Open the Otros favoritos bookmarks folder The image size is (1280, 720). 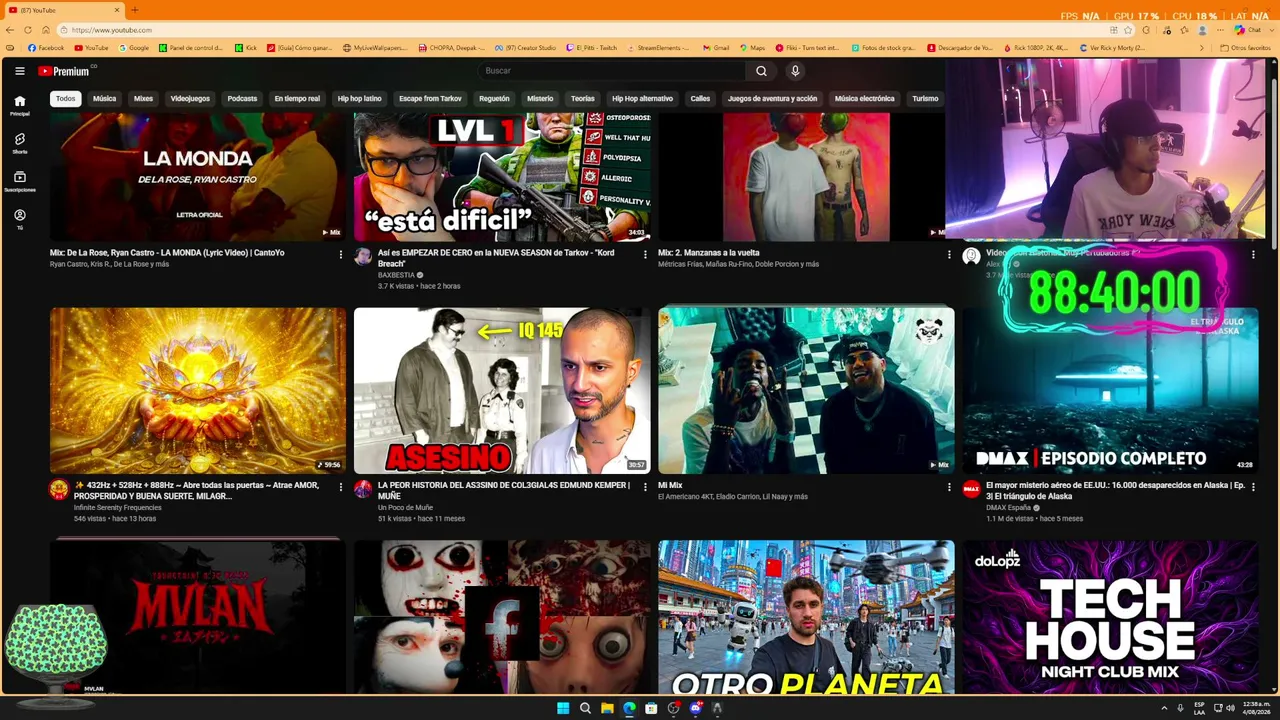coord(1245,48)
